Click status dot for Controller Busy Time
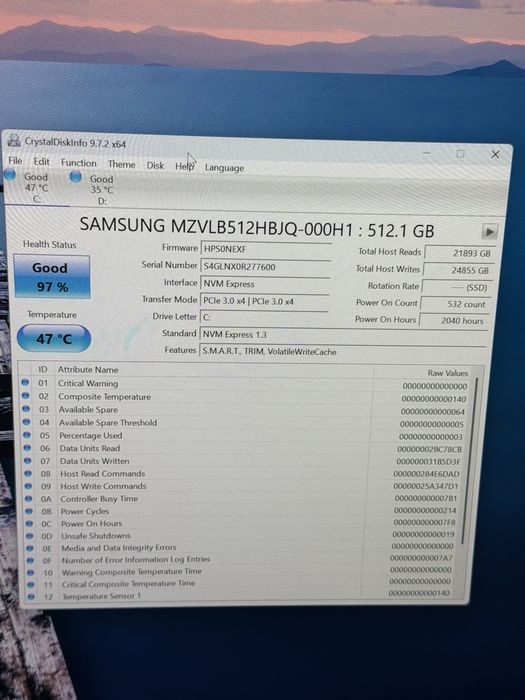 click(29, 498)
